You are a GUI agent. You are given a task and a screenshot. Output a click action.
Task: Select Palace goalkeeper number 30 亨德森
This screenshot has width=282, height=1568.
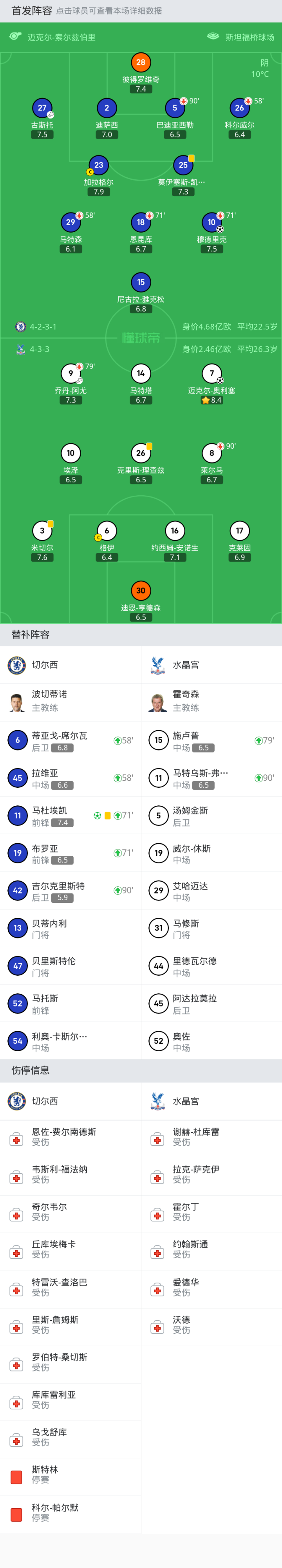tap(141, 590)
